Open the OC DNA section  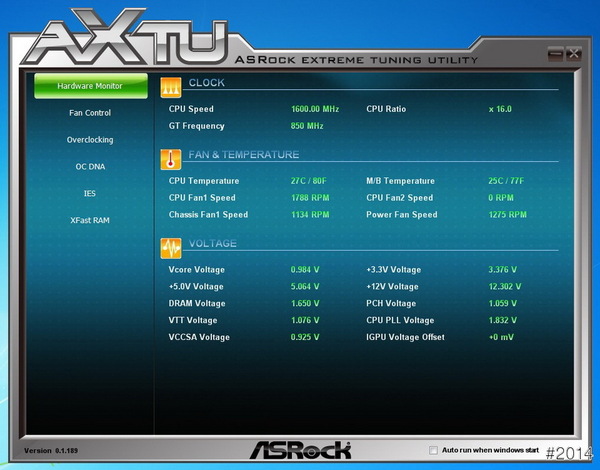pos(90,167)
